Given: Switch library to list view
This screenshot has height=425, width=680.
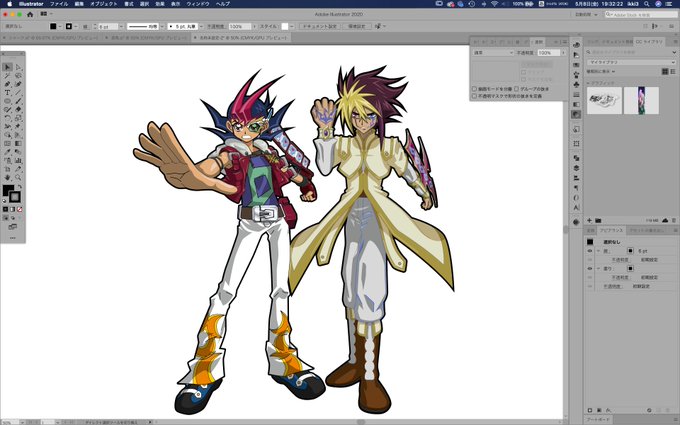Looking at the screenshot, I should [x=673, y=72].
